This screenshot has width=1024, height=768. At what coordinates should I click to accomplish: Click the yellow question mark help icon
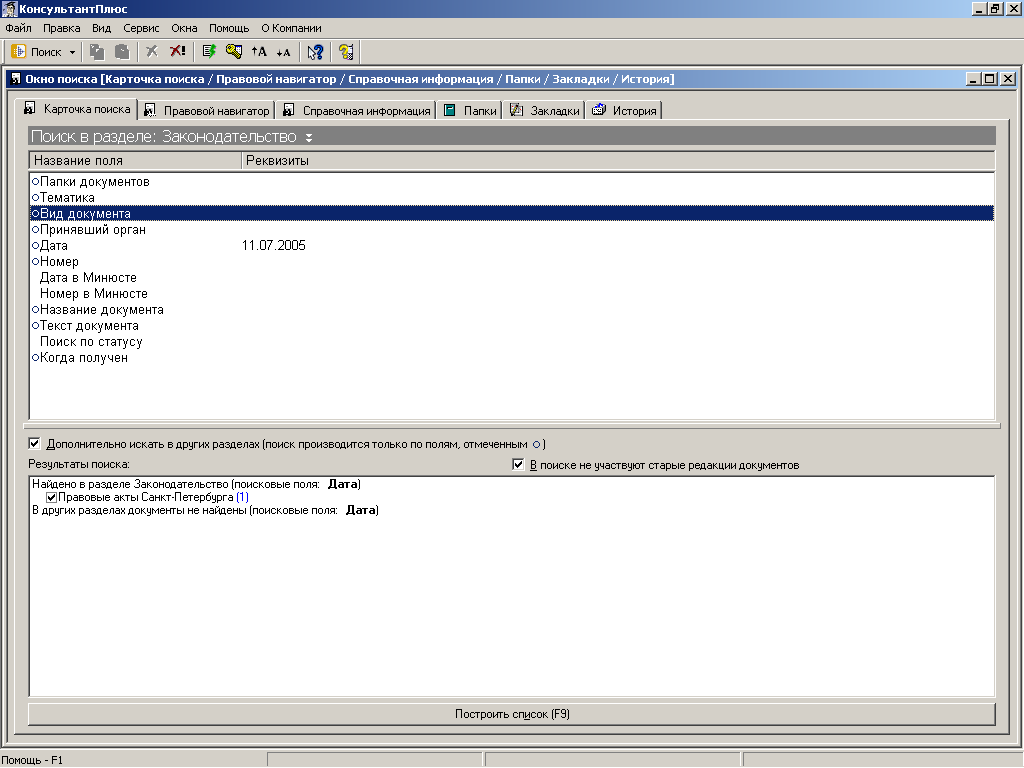346,52
